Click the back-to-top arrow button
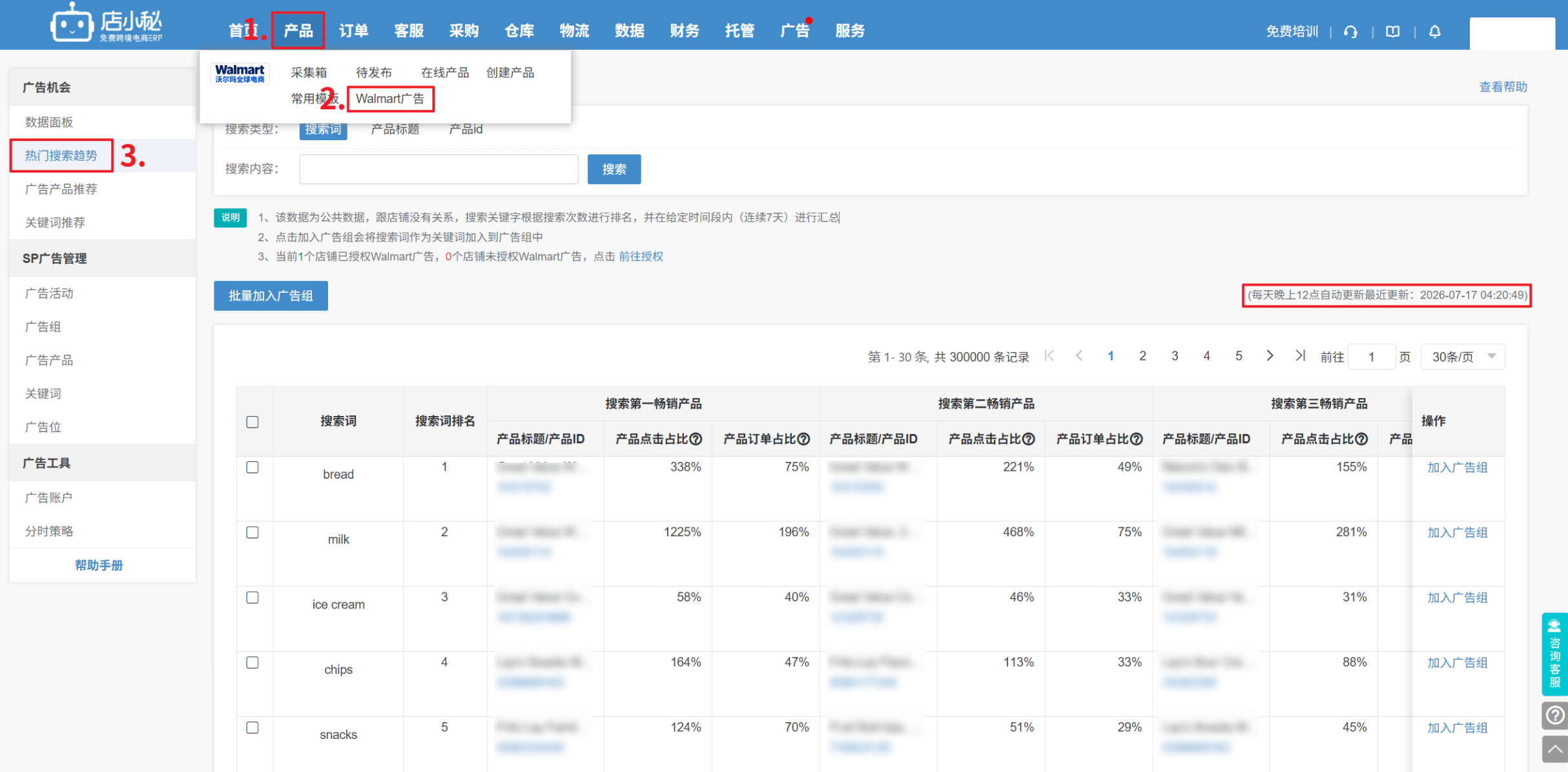 coord(1555,749)
